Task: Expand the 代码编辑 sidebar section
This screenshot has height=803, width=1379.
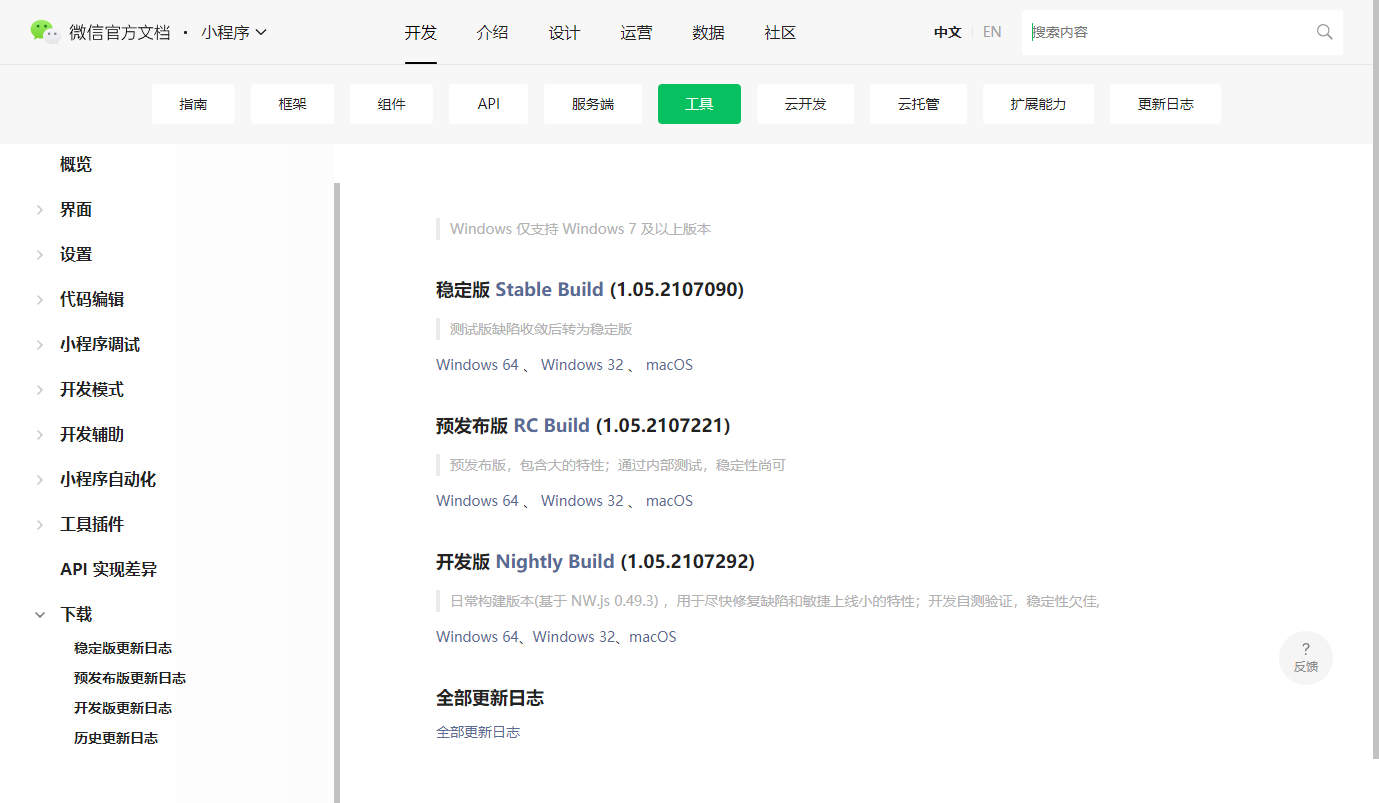Action: [x=40, y=300]
